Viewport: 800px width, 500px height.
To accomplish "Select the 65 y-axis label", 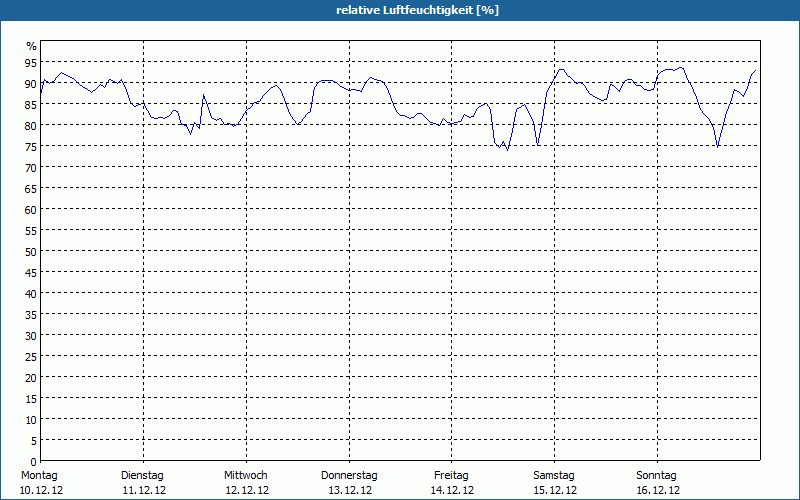I will tap(31, 189).
